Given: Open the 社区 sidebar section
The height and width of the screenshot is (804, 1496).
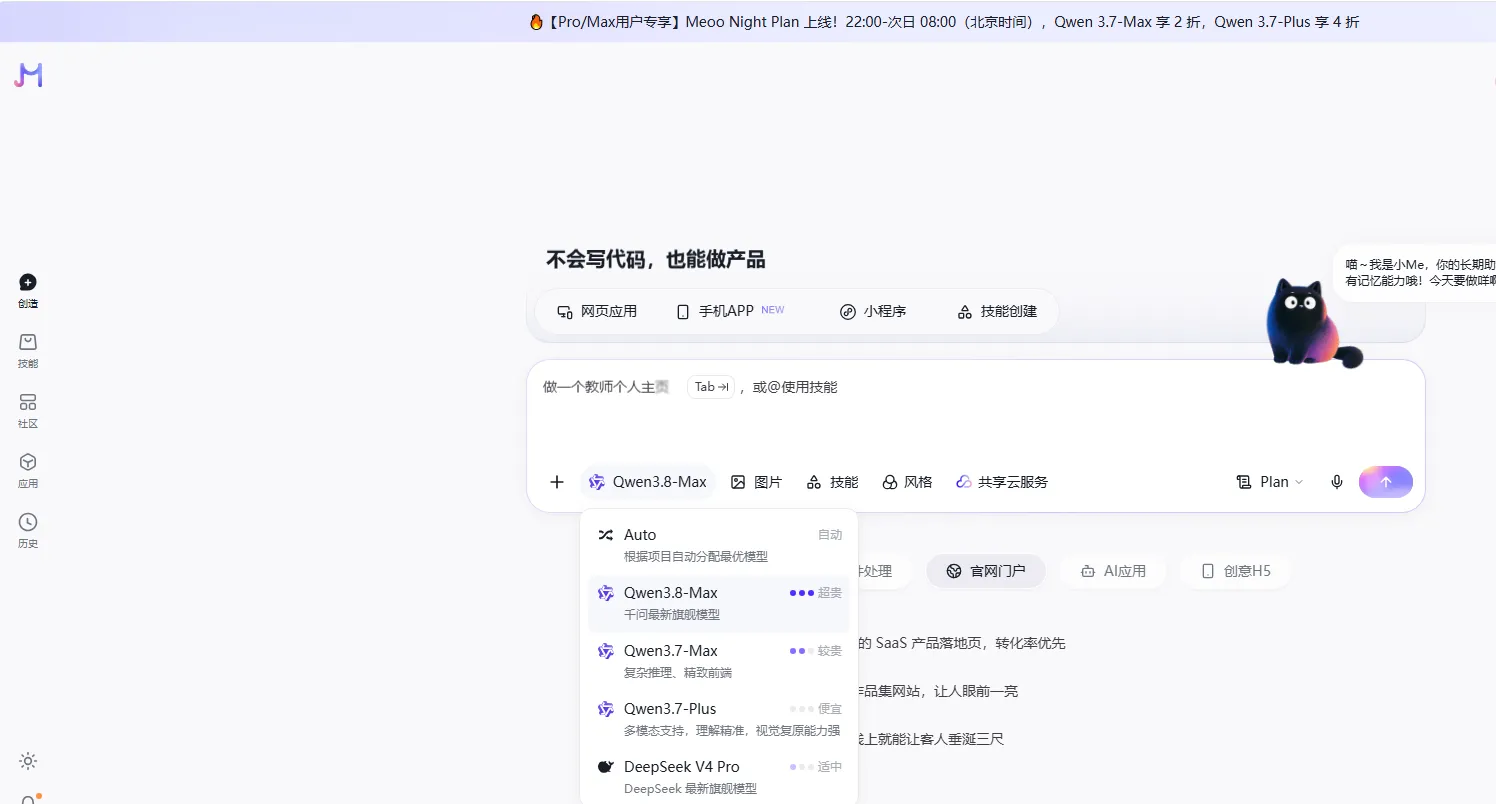Looking at the screenshot, I should tap(28, 411).
